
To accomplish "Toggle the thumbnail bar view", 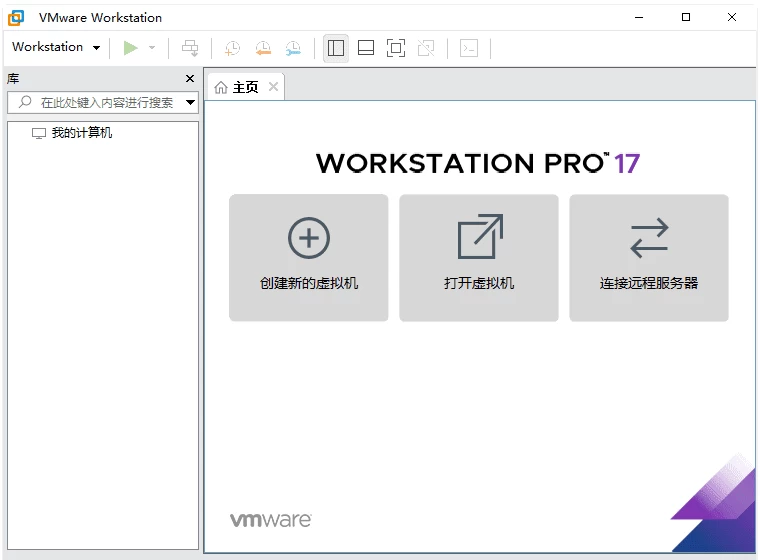I will tap(366, 48).
